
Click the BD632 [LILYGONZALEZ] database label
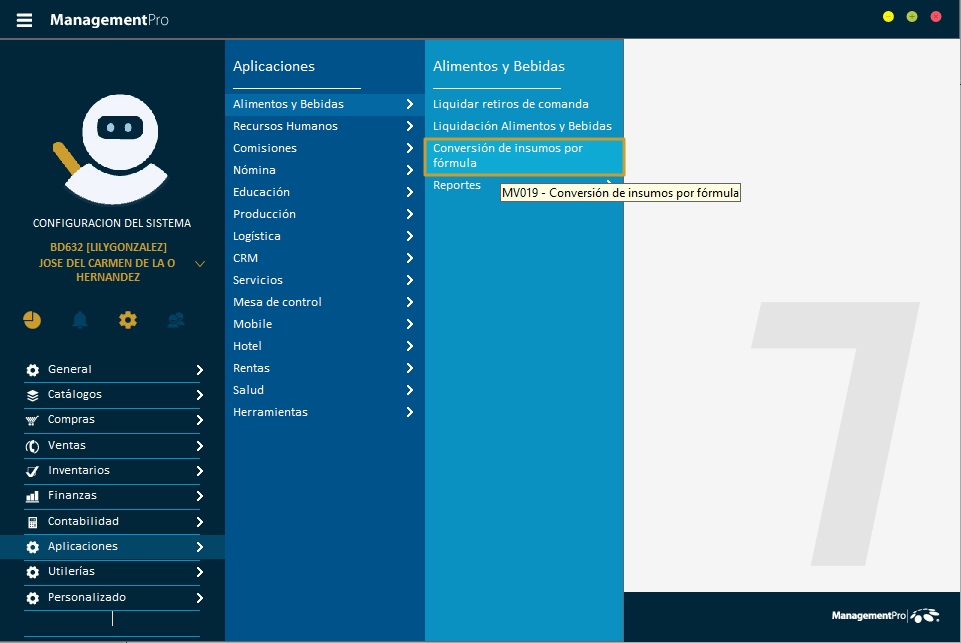[x=108, y=247]
